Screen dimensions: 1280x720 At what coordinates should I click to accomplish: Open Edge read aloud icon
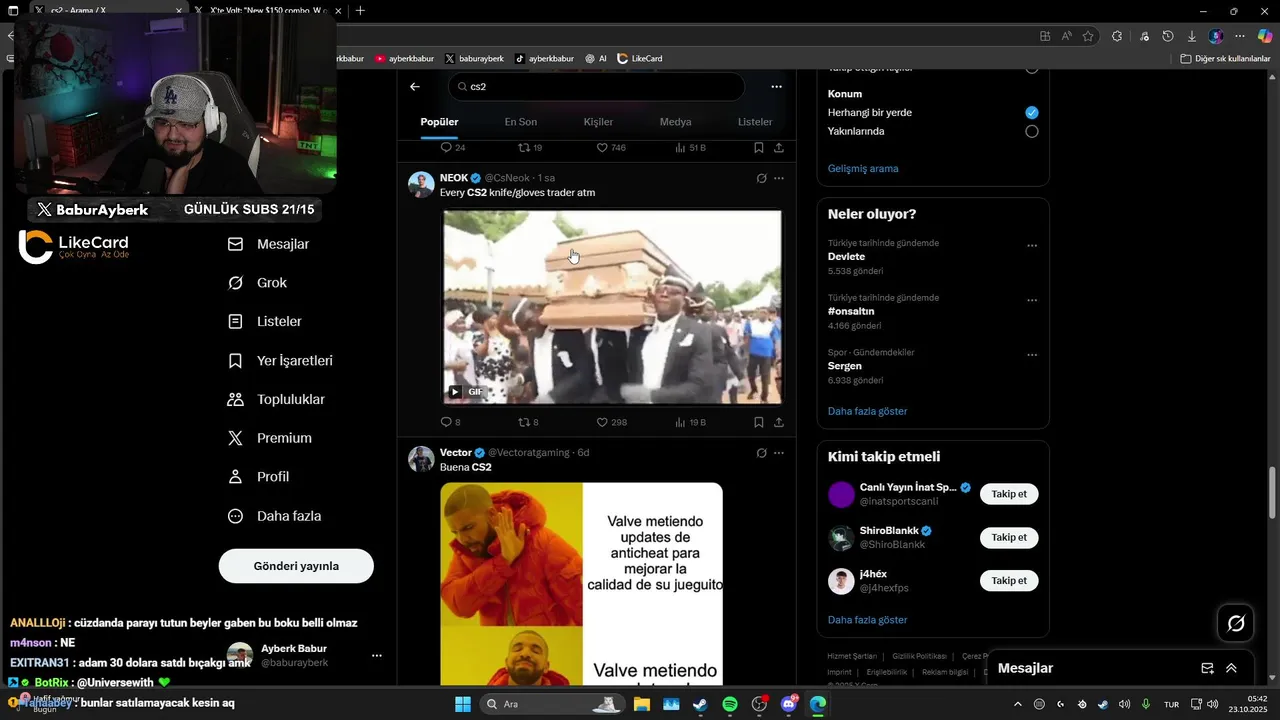pos(1066,36)
